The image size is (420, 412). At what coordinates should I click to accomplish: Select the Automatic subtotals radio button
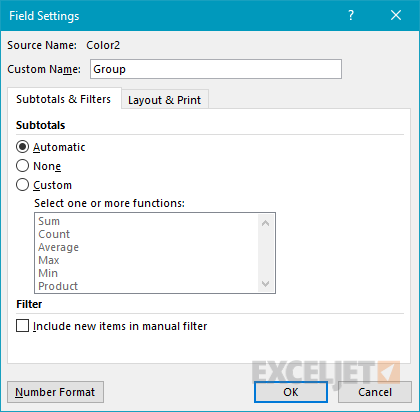pos(22,147)
